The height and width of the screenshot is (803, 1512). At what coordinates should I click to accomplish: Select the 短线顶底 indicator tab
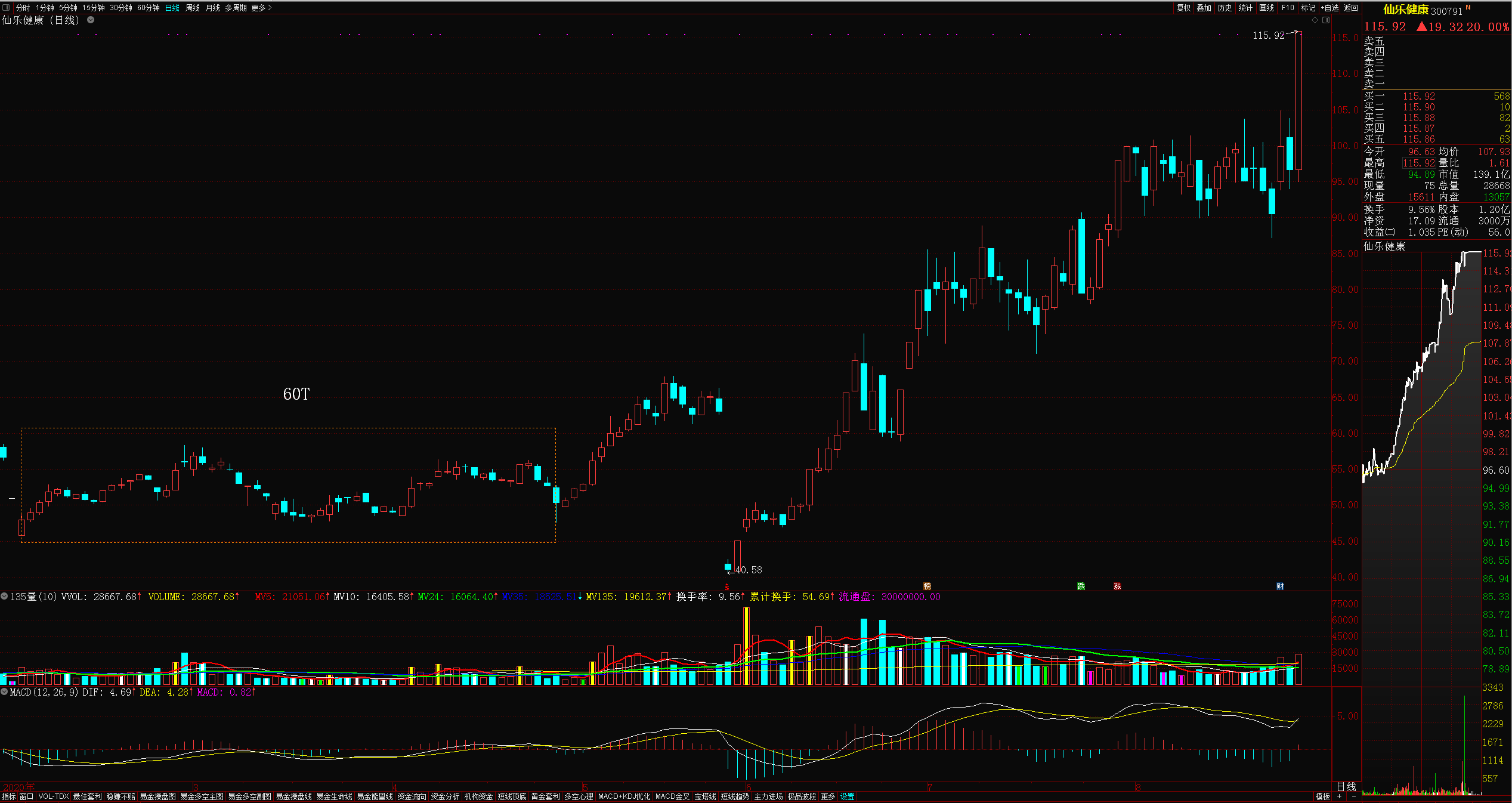pos(512,796)
